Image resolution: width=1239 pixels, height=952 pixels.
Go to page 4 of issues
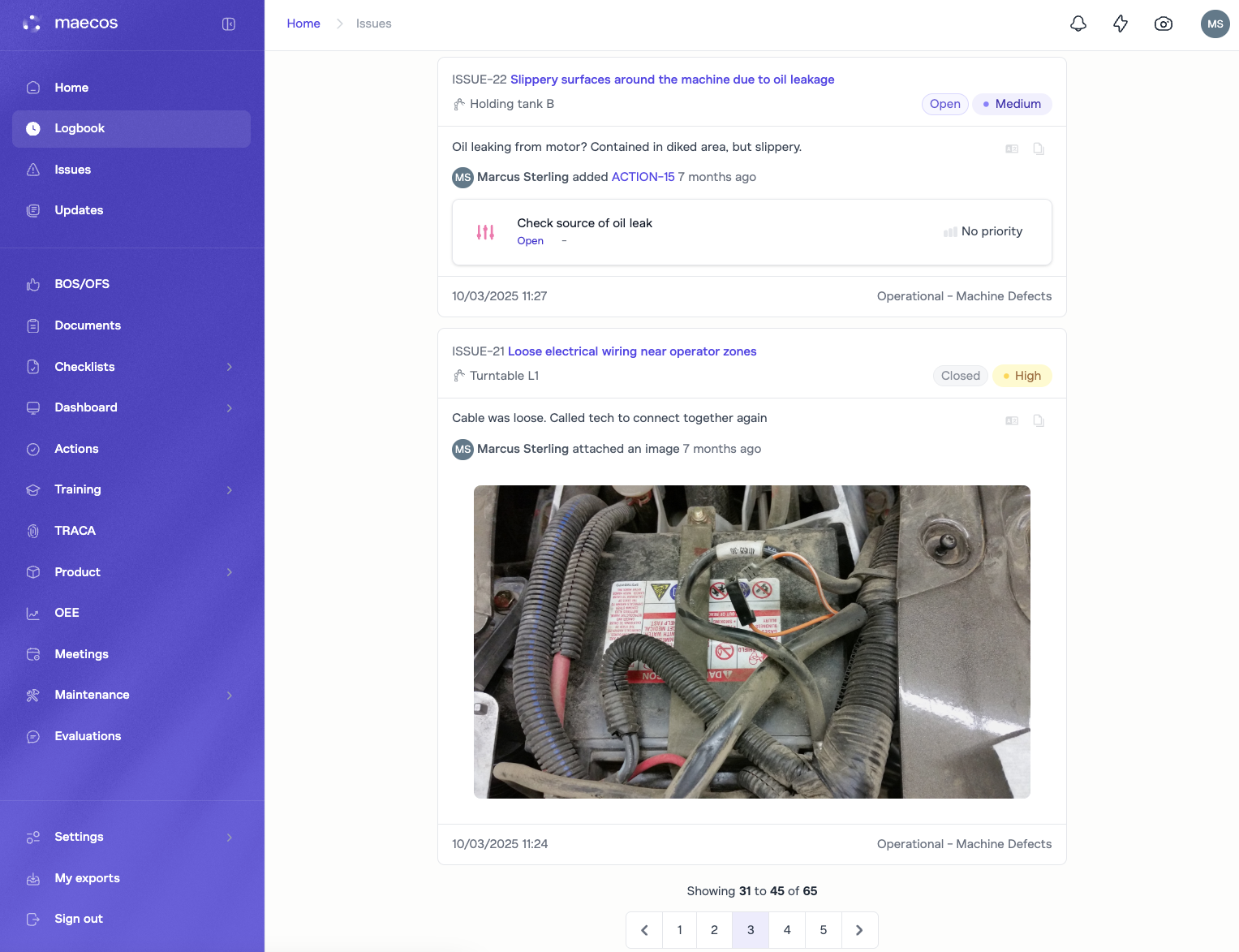click(x=786, y=930)
